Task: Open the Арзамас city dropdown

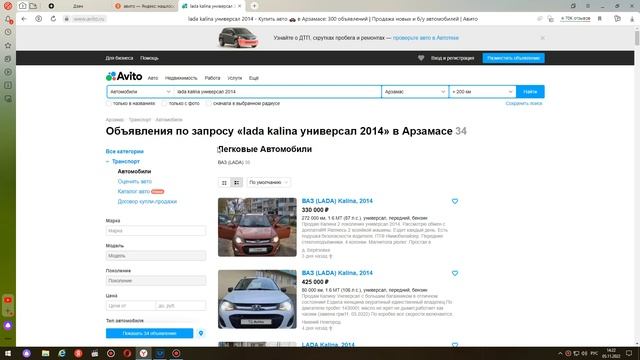Action: pos(415,92)
